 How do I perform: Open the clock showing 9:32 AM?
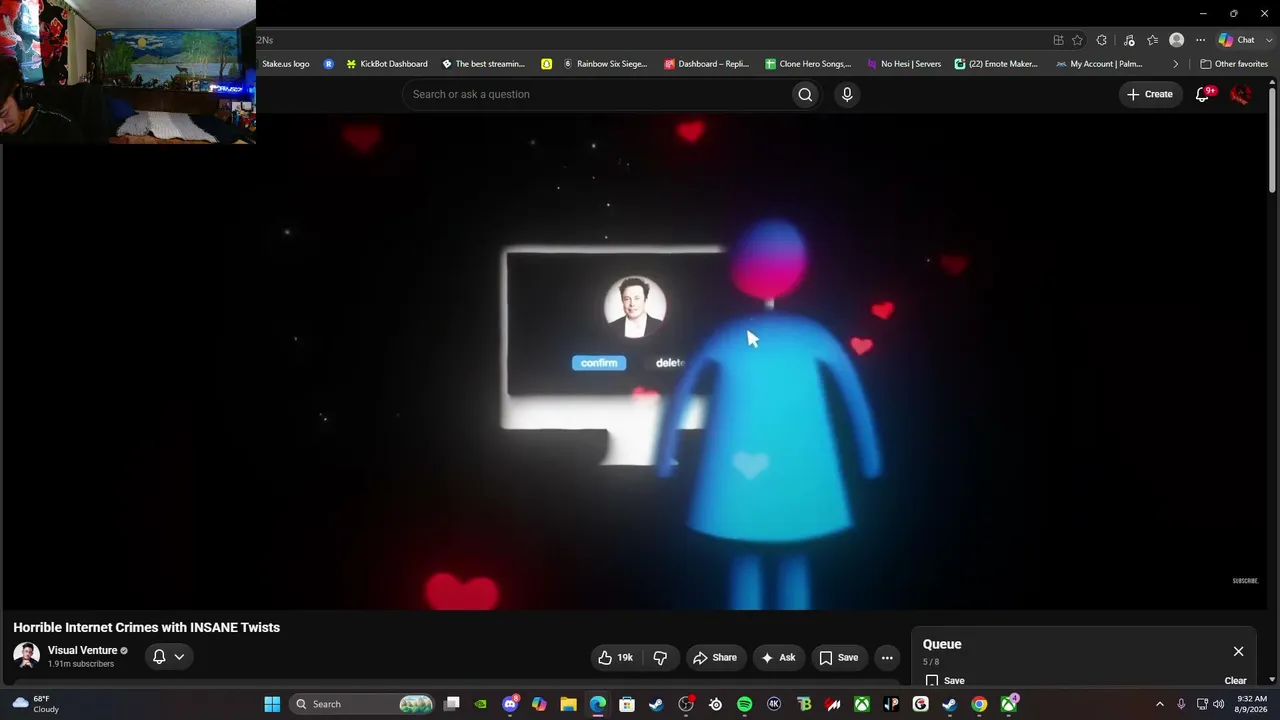point(1252,704)
